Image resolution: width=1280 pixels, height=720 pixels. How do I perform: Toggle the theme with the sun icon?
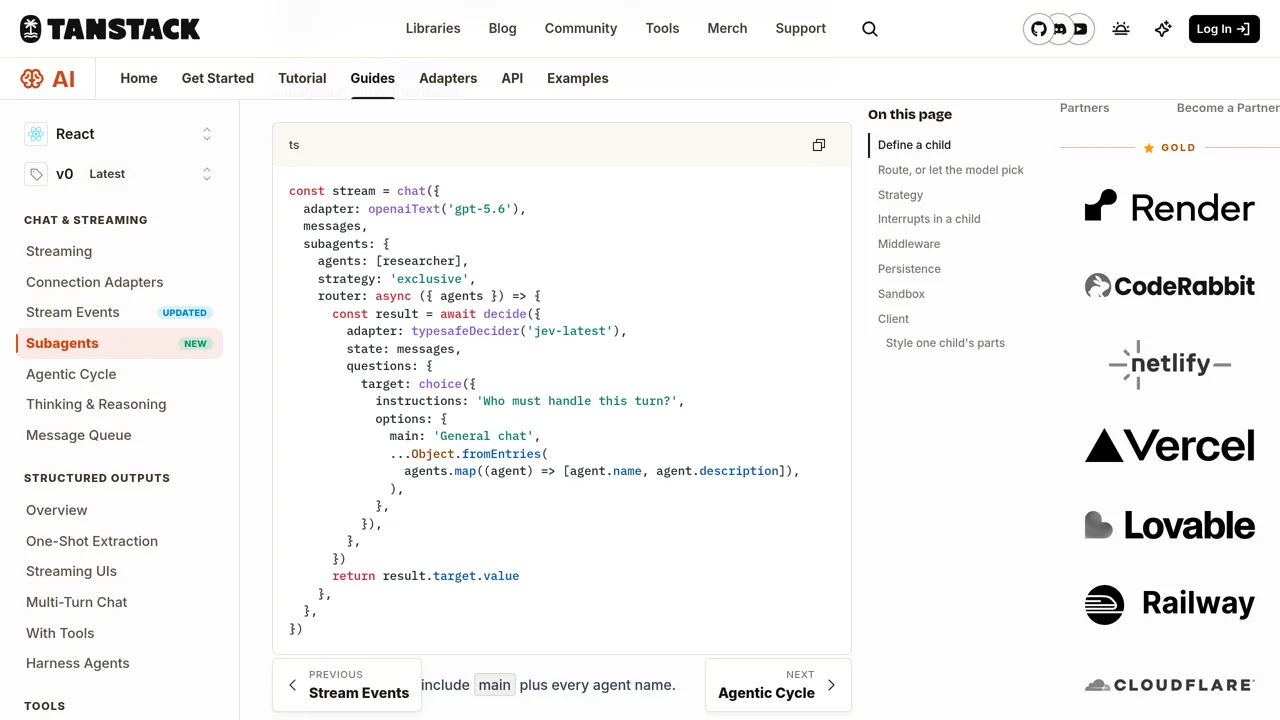coord(1121,29)
